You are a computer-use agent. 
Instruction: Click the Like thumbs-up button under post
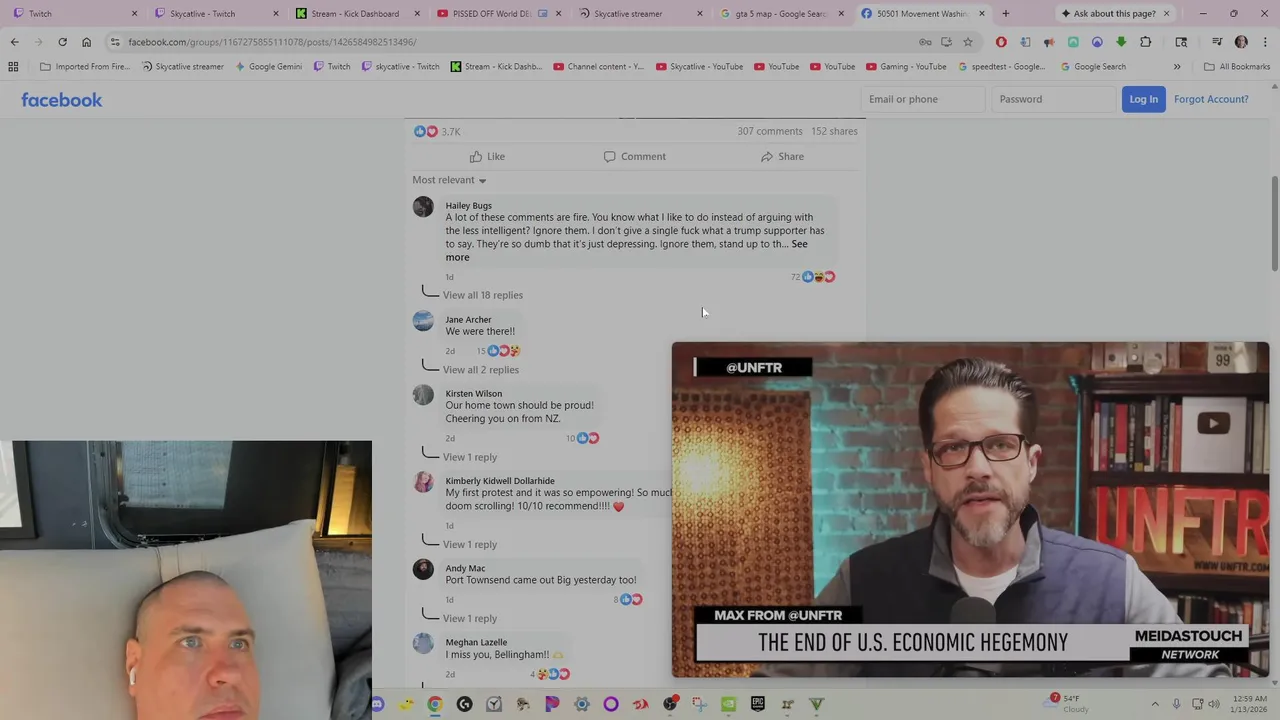[487, 156]
